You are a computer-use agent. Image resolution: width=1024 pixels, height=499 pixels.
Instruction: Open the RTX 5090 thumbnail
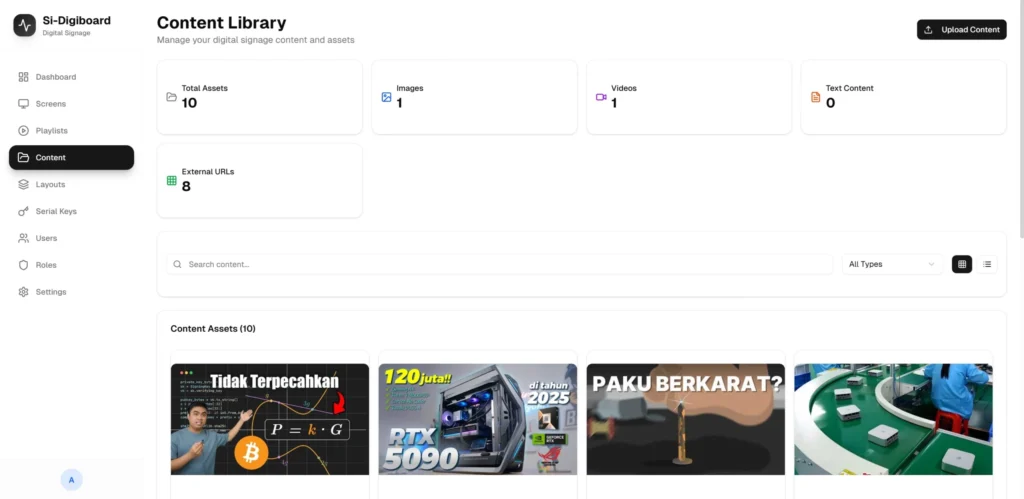pos(477,418)
